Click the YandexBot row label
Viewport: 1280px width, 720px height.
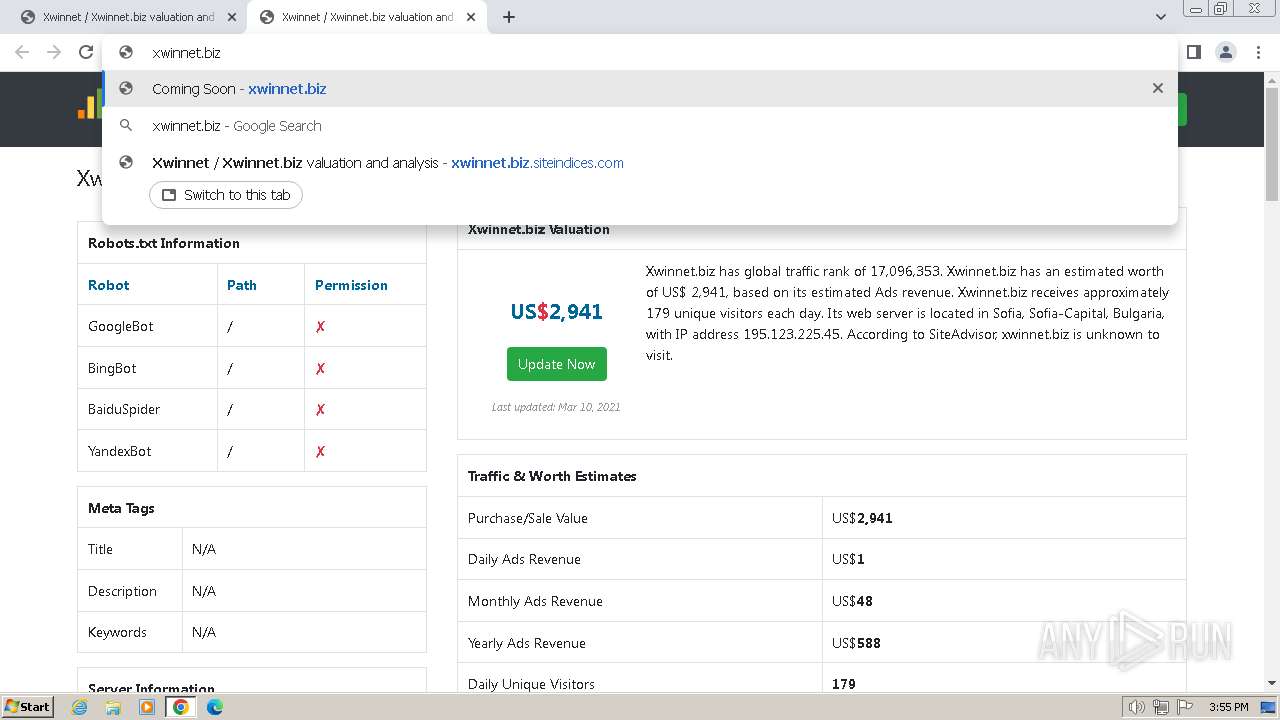point(120,451)
